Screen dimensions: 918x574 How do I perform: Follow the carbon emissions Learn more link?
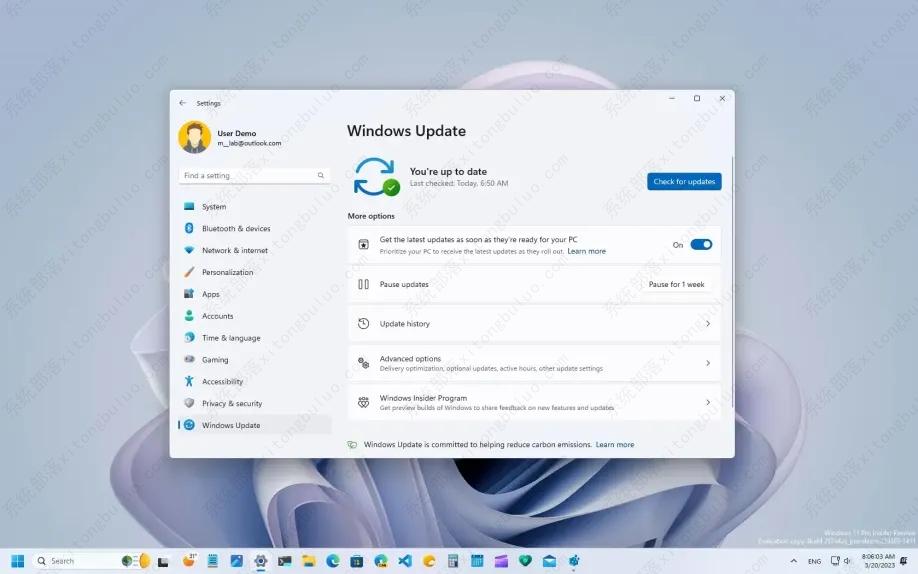click(615, 445)
